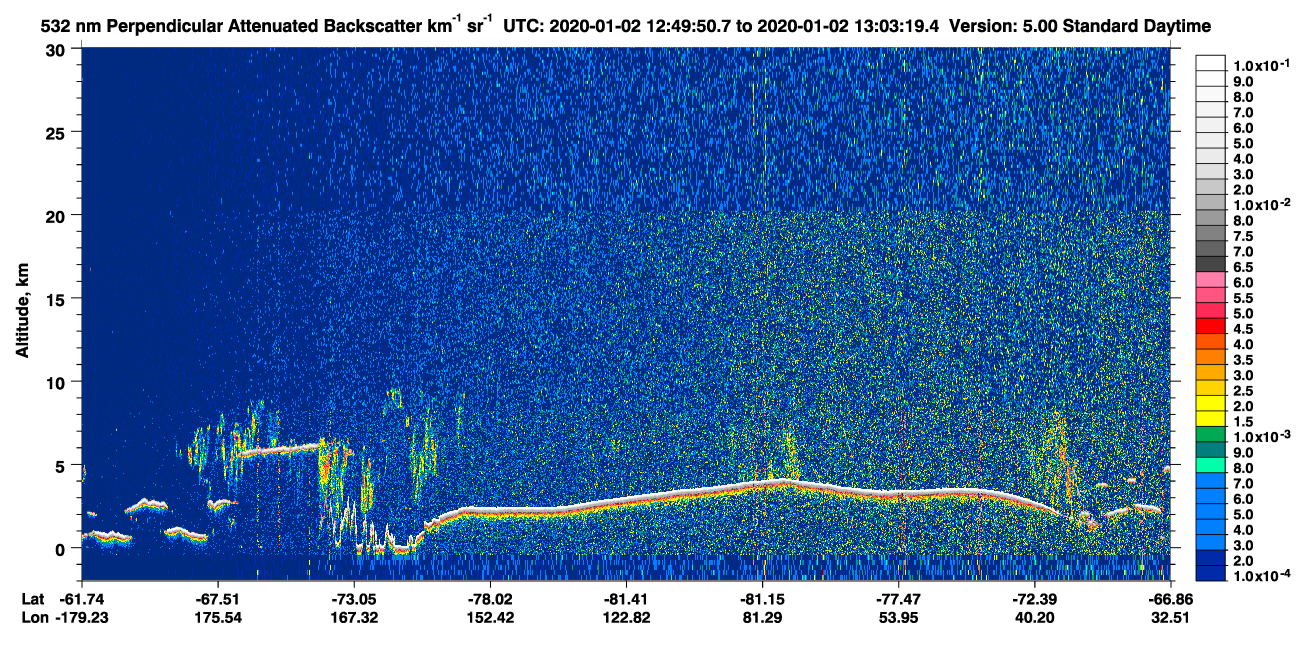
Task: Click the gray swatch labeled 1.0x10-2
Action: [1211, 202]
